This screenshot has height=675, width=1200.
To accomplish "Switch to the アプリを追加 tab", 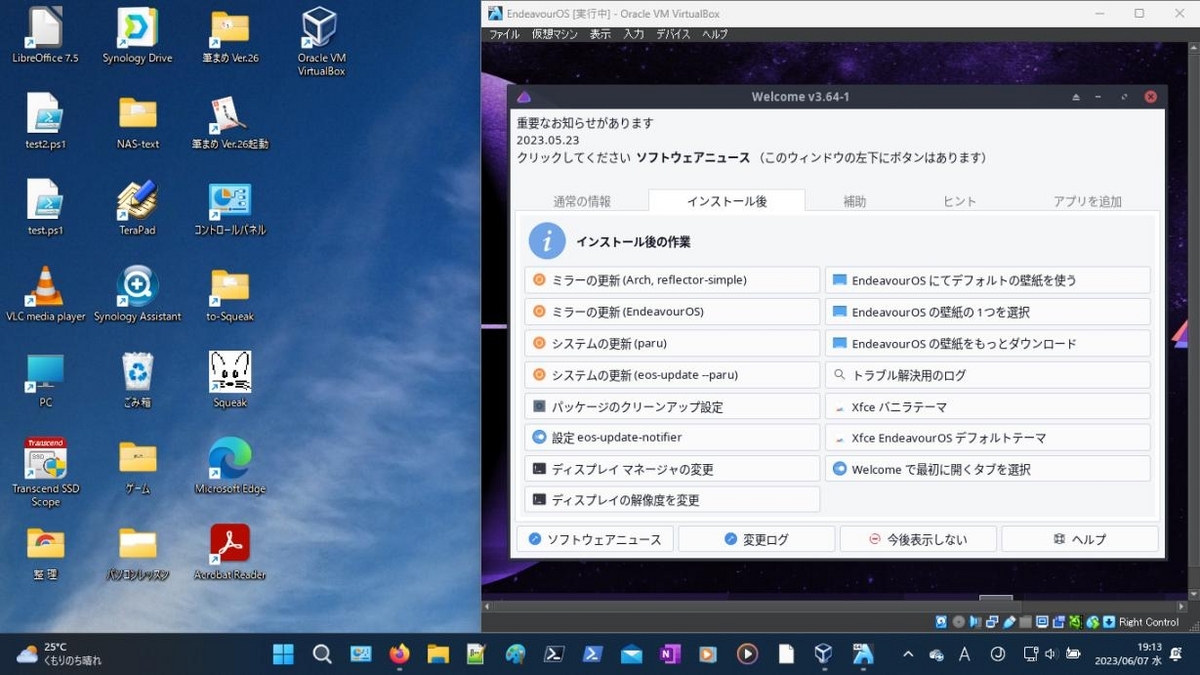I will pyautogui.click(x=1087, y=201).
